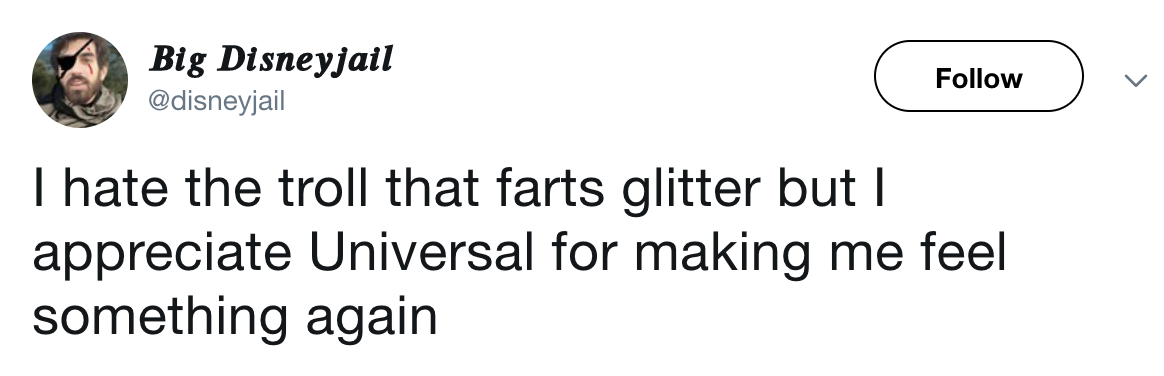Click 'something again' on last tweet line

pyautogui.click(x=235, y=317)
